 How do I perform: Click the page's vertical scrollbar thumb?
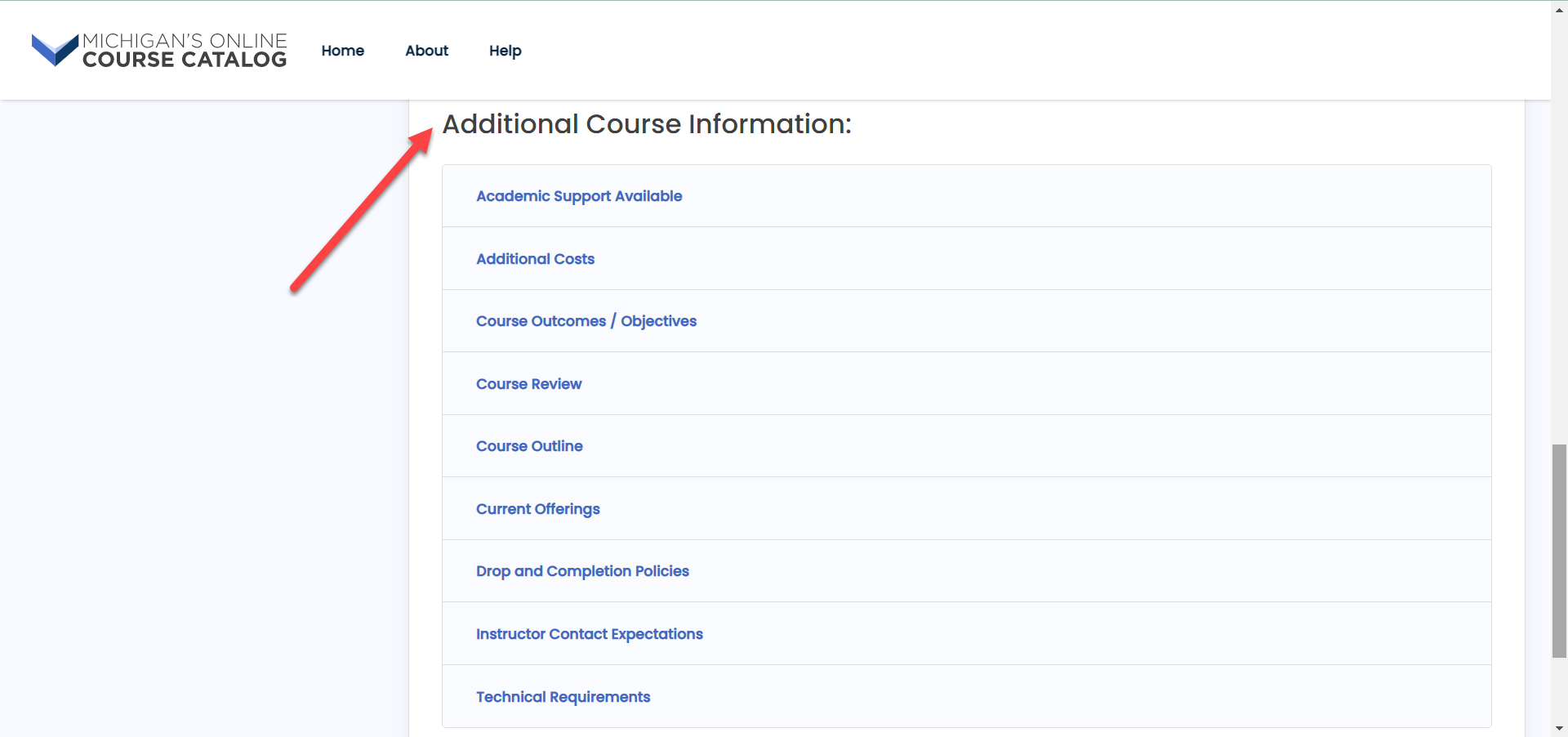1559,551
